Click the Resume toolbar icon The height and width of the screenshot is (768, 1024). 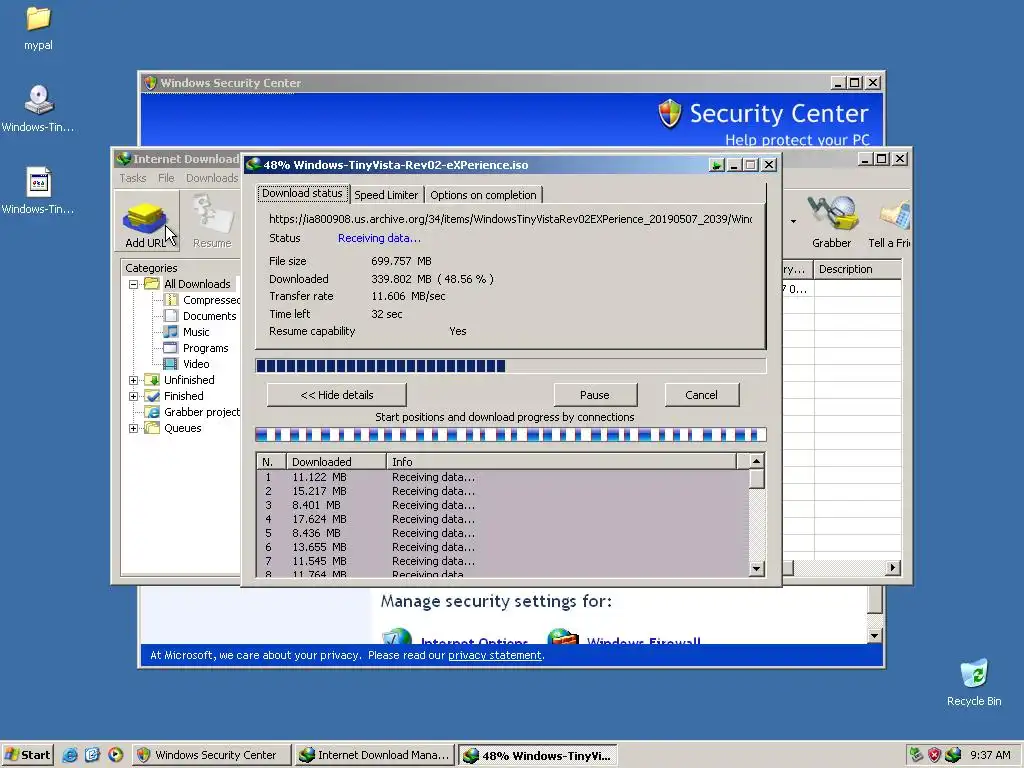[212, 221]
